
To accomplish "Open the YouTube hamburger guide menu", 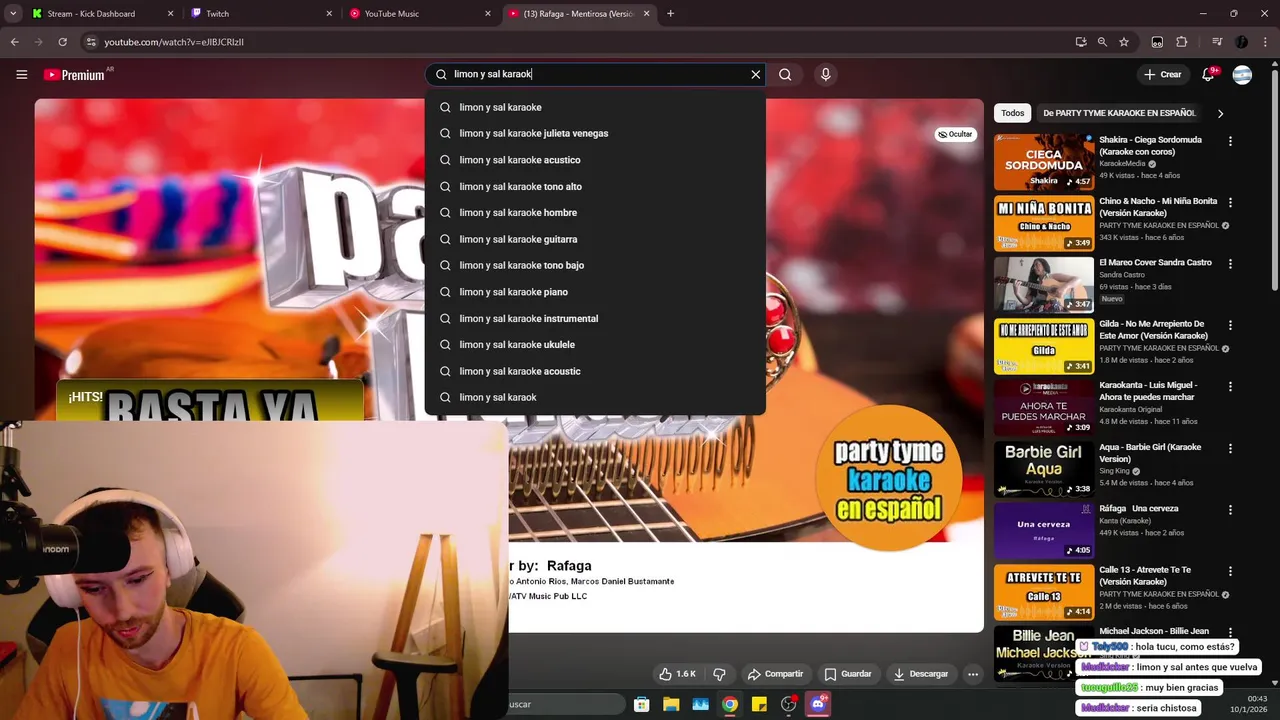I will point(21,74).
